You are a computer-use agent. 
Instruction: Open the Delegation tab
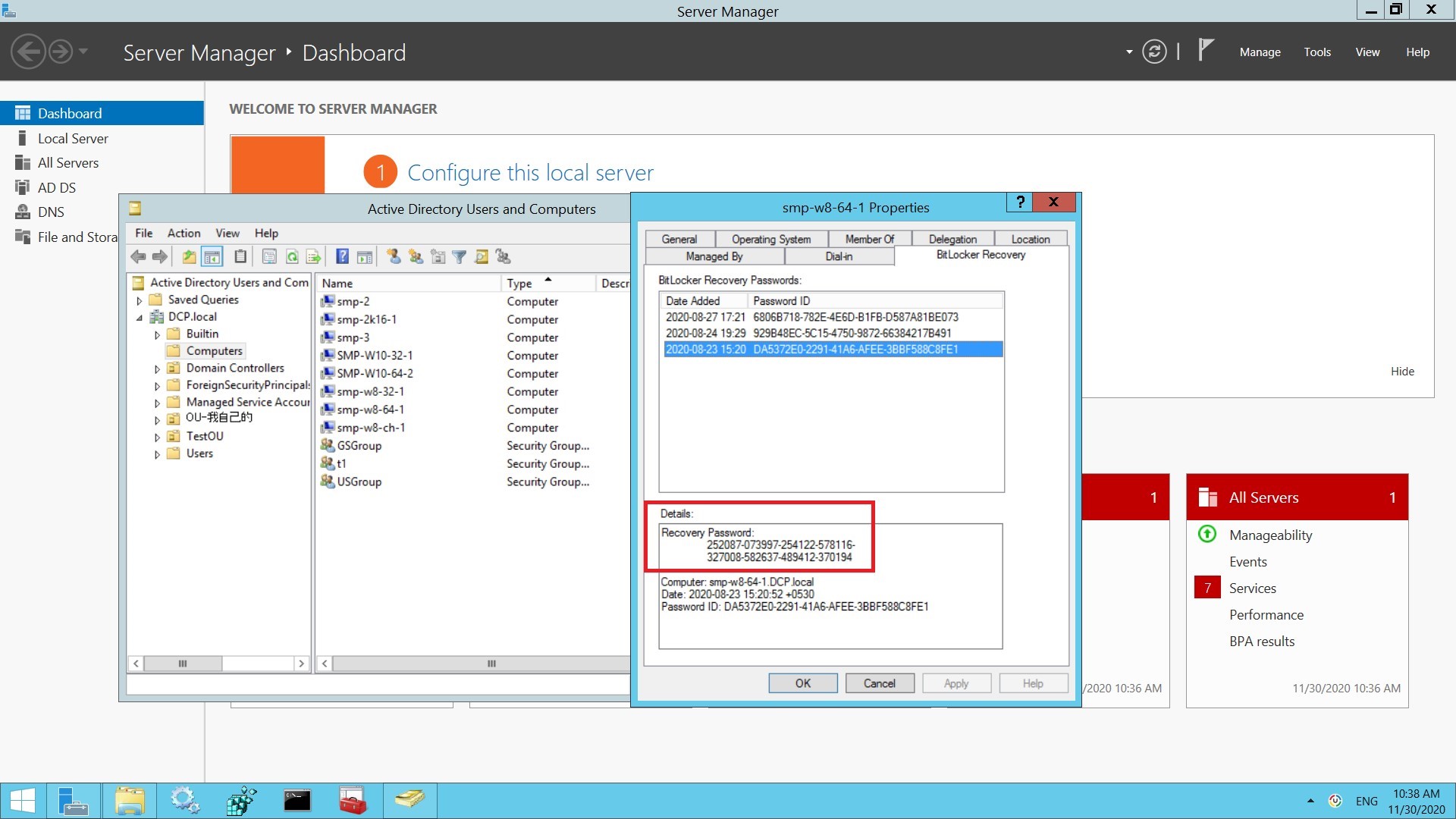tap(952, 239)
